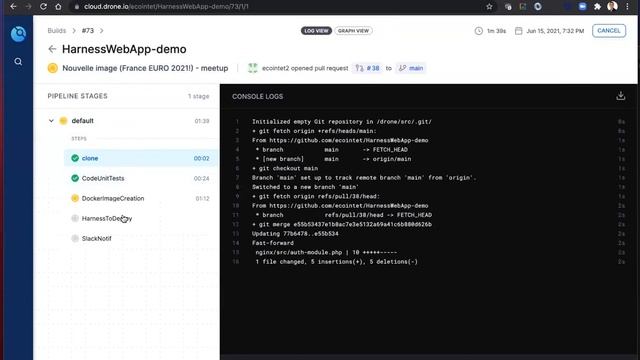Image resolution: width=640 pixels, height=360 pixels.
Task: Click the ecointet2 author avatar
Action: [253, 68]
